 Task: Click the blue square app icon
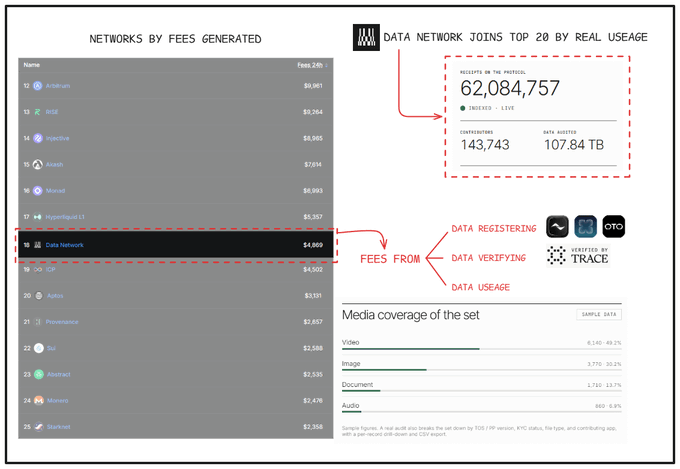(585, 226)
